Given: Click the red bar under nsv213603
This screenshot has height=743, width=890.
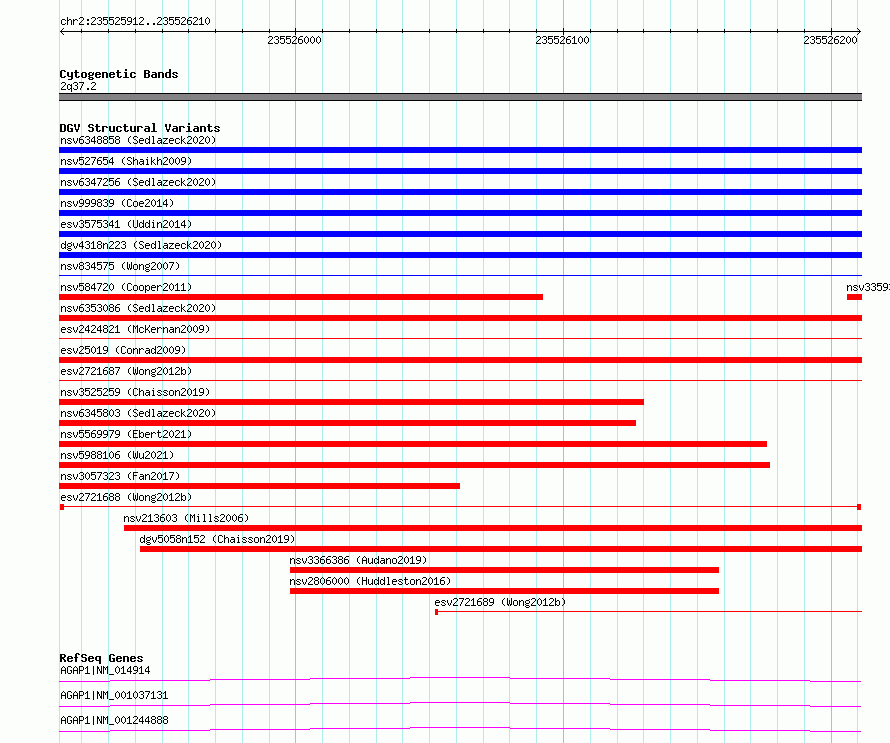Looking at the screenshot, I should coord(493,528).
